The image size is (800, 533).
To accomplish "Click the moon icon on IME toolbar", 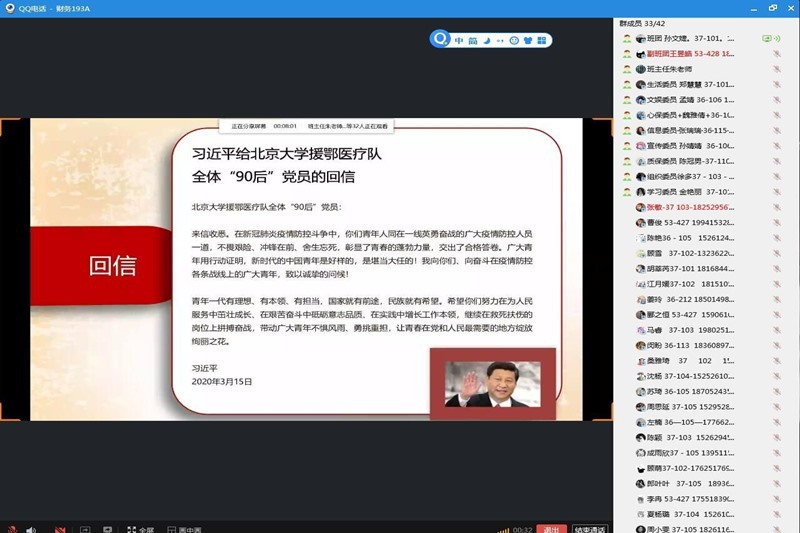I will coord(487,40).
